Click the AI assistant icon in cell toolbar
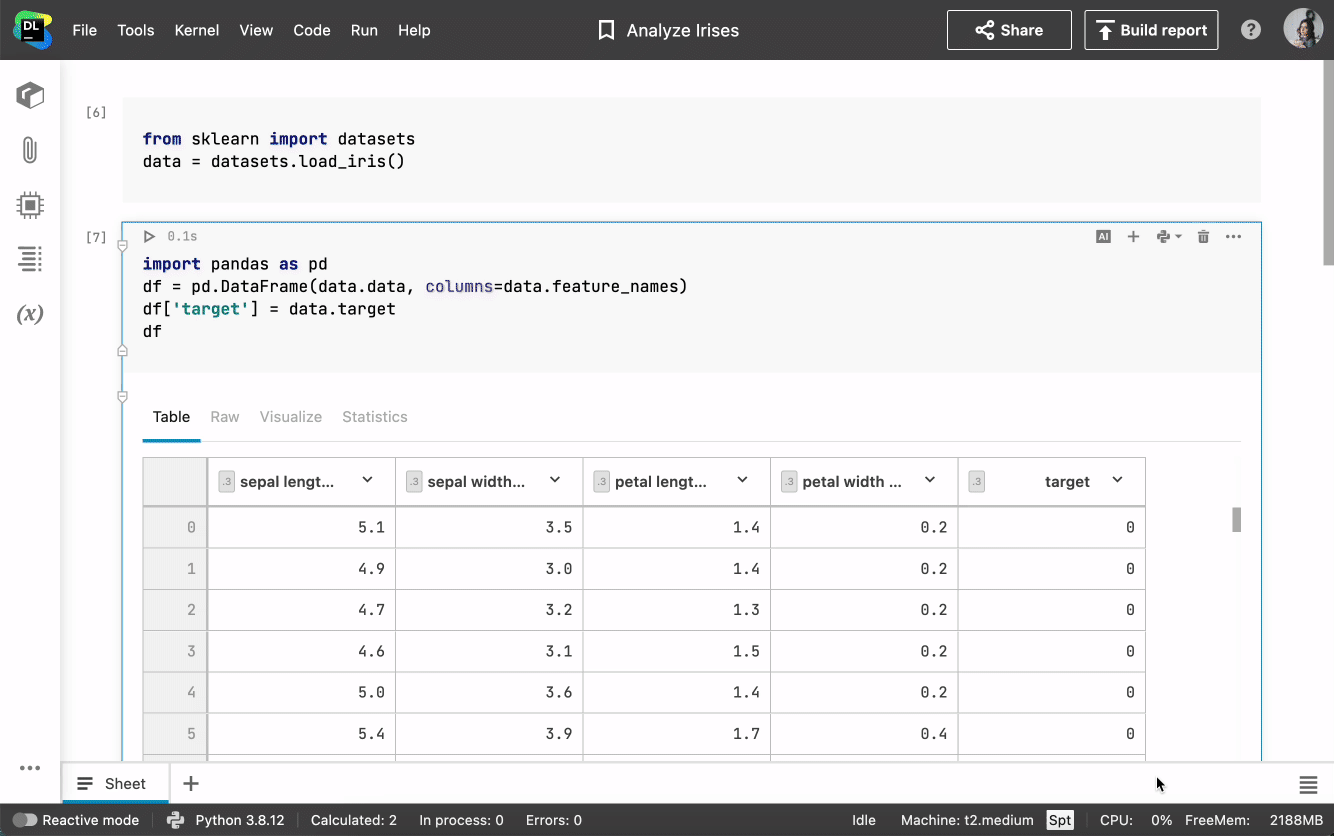Viewport: 1334px width, 836px height. 1103,237
